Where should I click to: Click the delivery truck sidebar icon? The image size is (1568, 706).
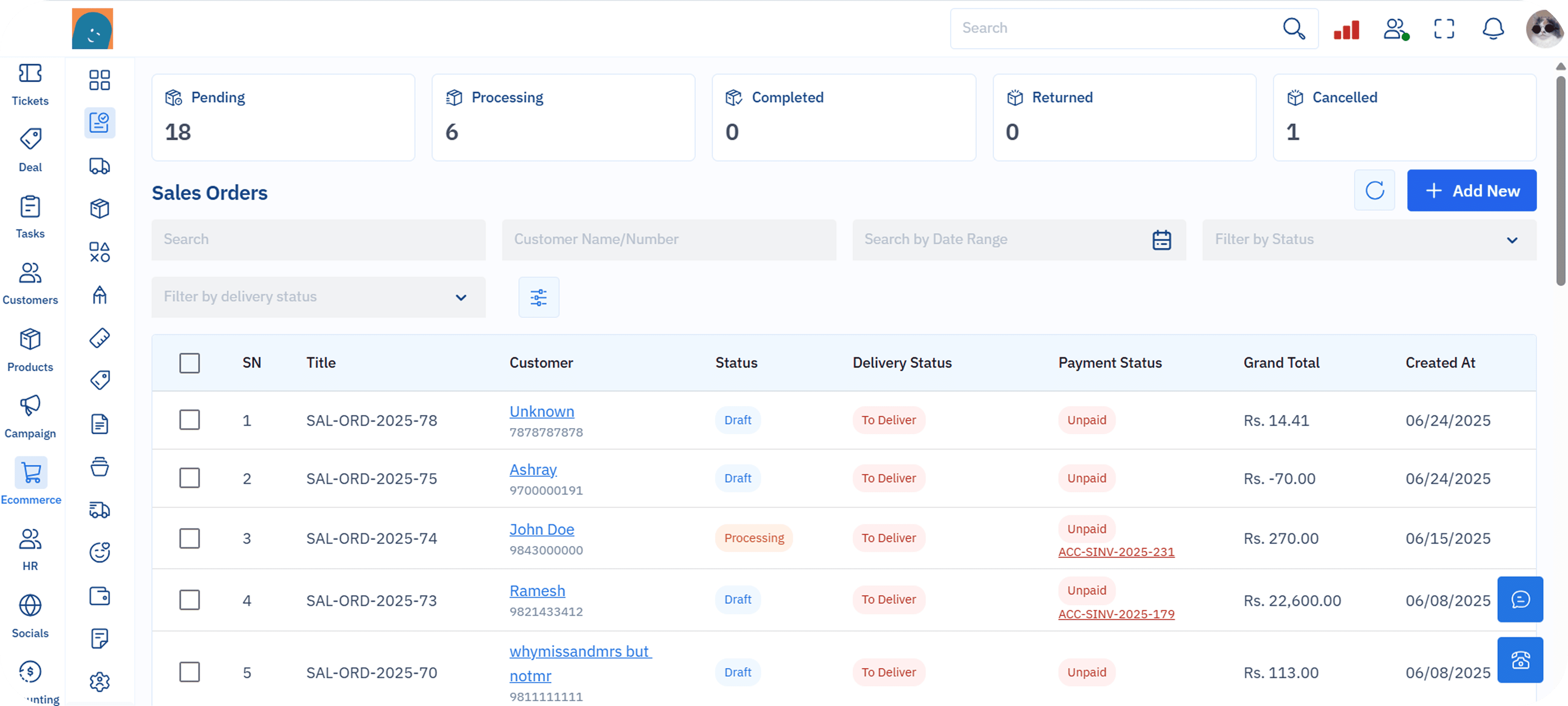(x=99, y=166)
